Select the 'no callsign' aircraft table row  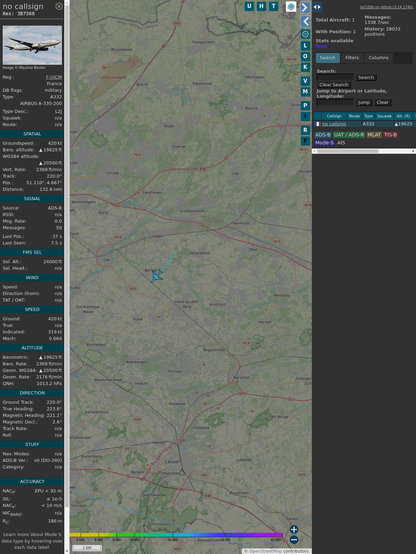pos(365,124)
